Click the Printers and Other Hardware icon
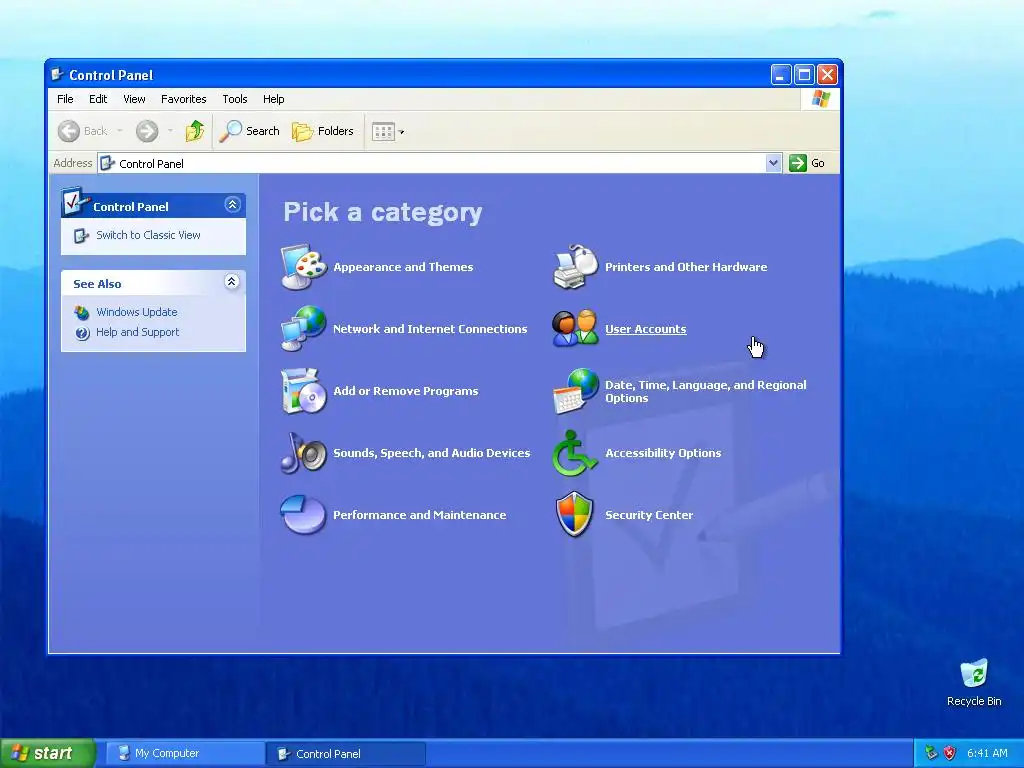The height and width of the screenshot is (768, 1024). [x=575, y=266]
